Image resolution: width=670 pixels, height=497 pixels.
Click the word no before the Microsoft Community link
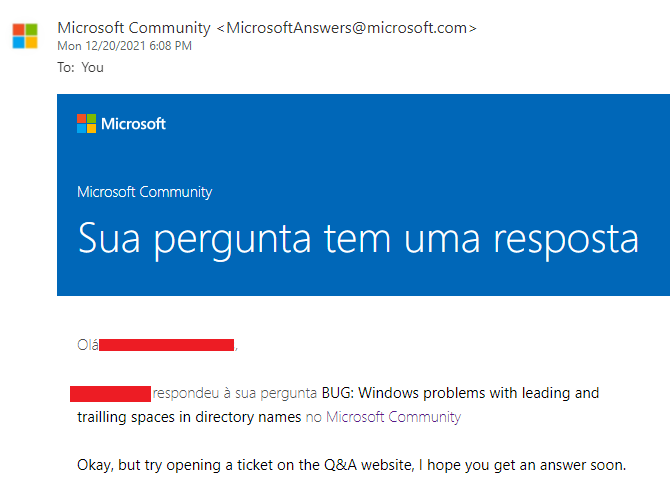[314, 417]
